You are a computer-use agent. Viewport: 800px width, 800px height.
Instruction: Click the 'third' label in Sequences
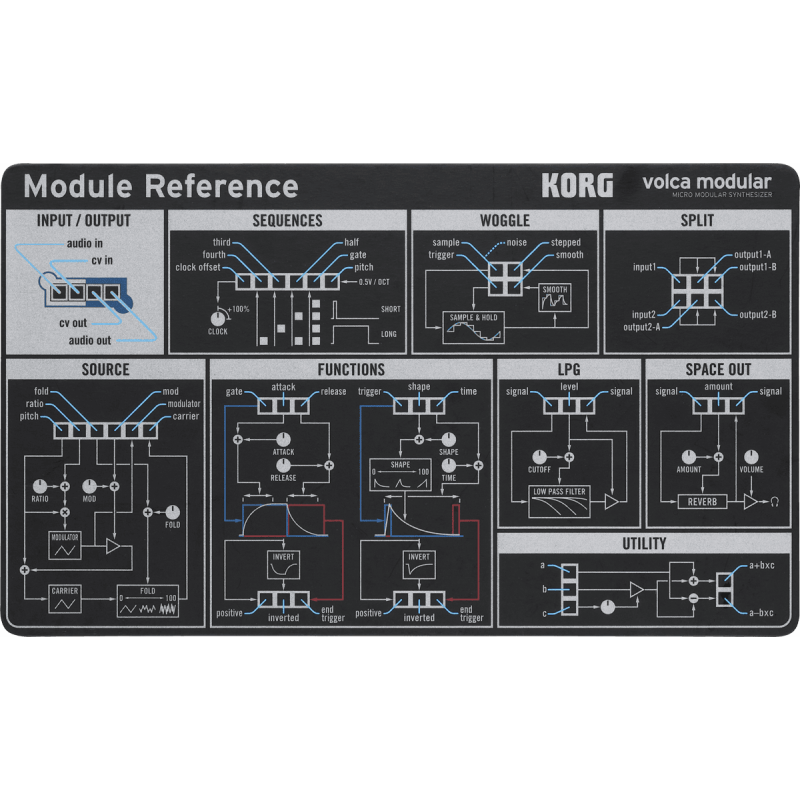[x=221, y=242]
